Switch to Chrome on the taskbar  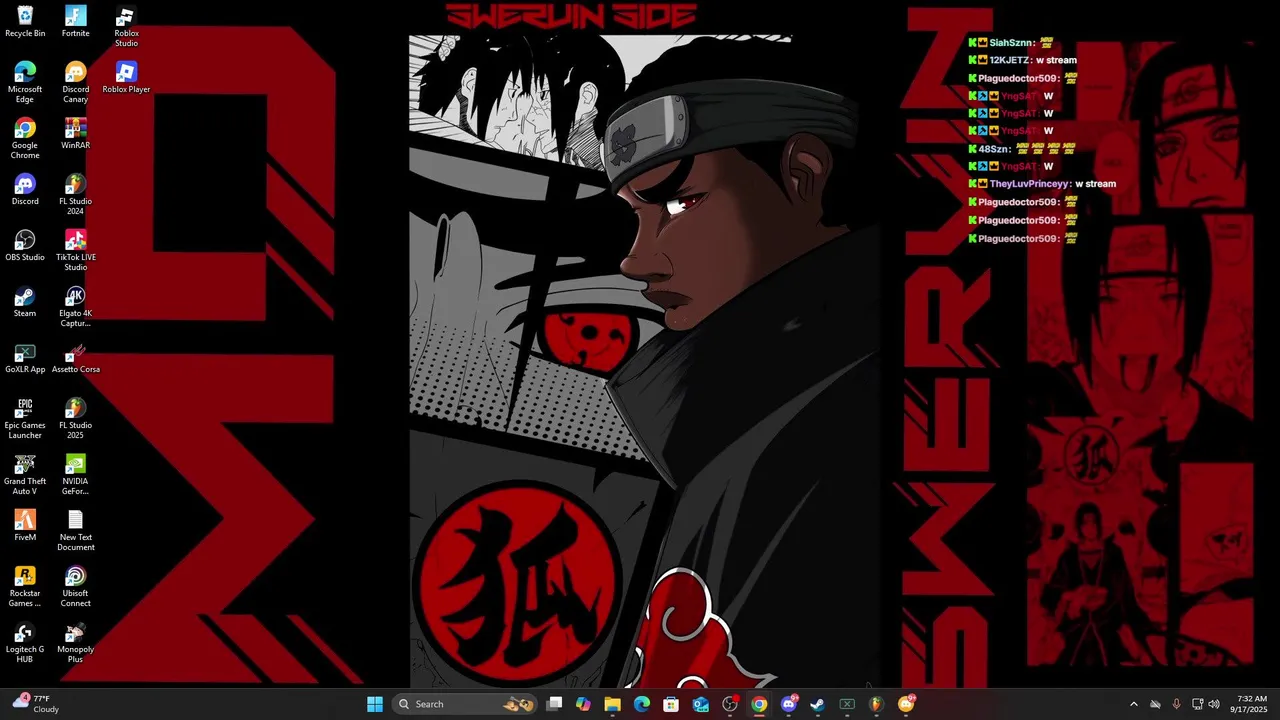(x=759, y=704)
